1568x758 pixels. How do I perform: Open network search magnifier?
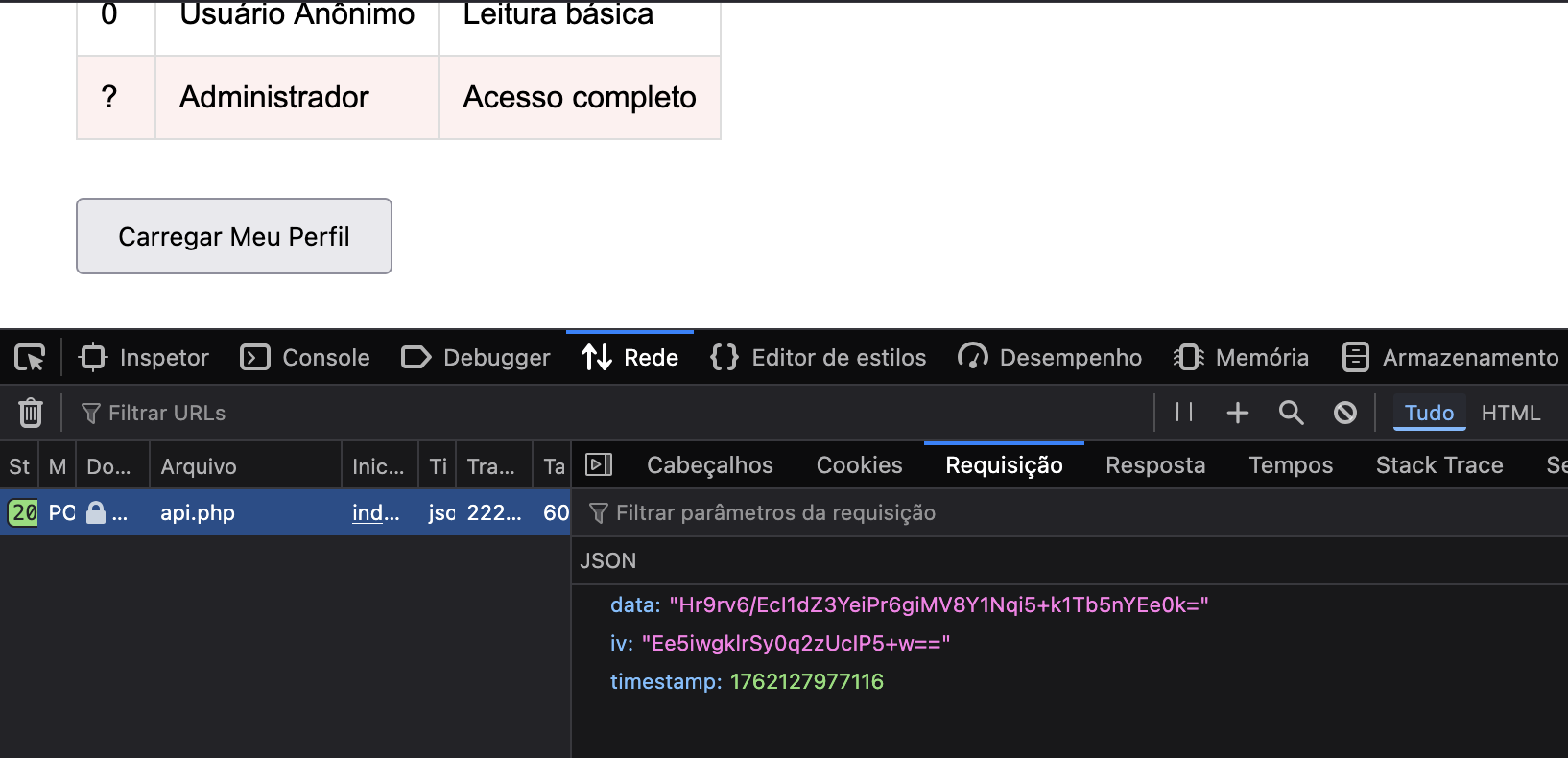[x=1292, y=413]
